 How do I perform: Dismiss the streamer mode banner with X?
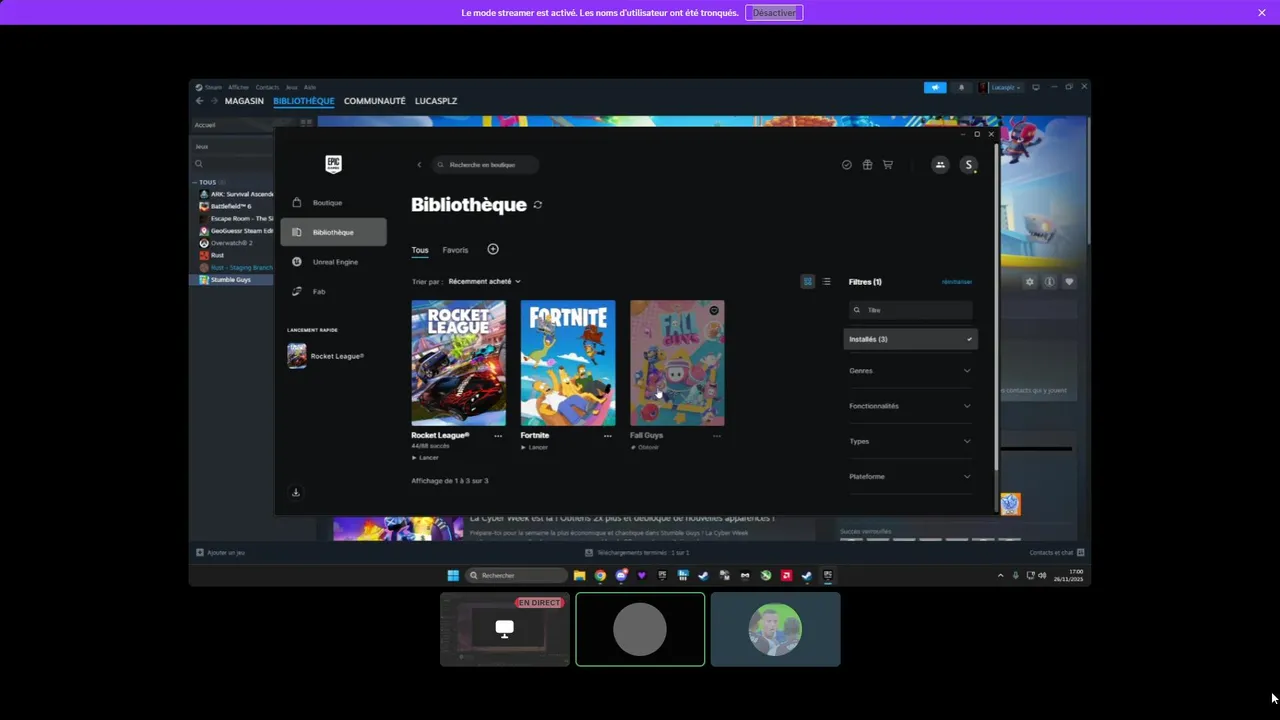pyautogui.click(x=1262, y=13)
